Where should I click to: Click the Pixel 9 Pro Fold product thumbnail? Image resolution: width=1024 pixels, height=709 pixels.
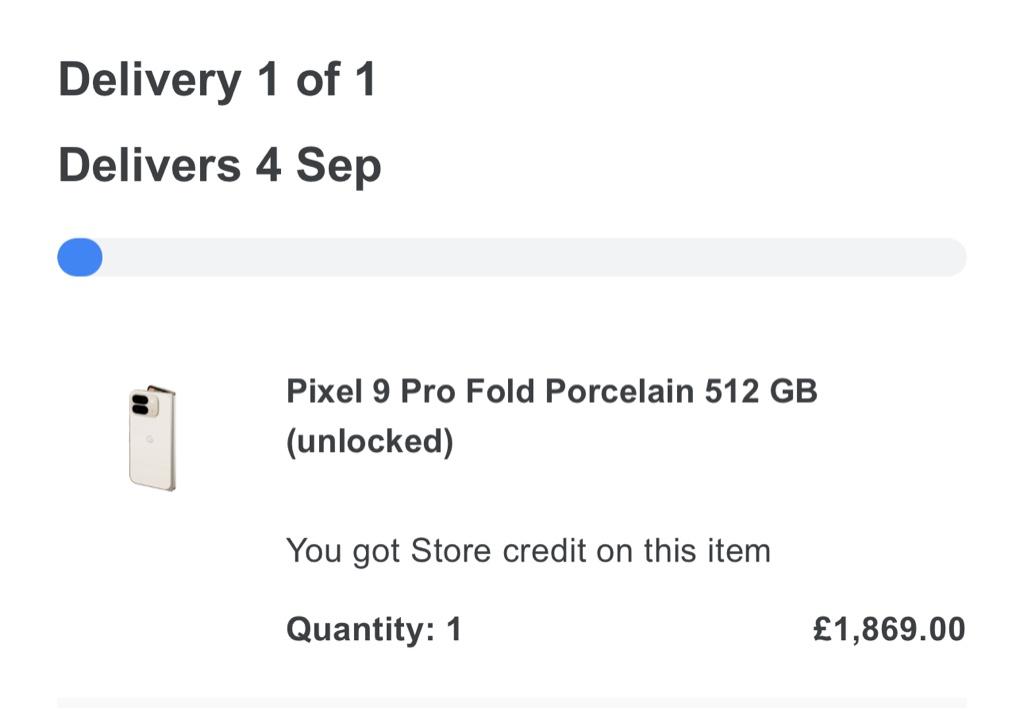[152, 437]
